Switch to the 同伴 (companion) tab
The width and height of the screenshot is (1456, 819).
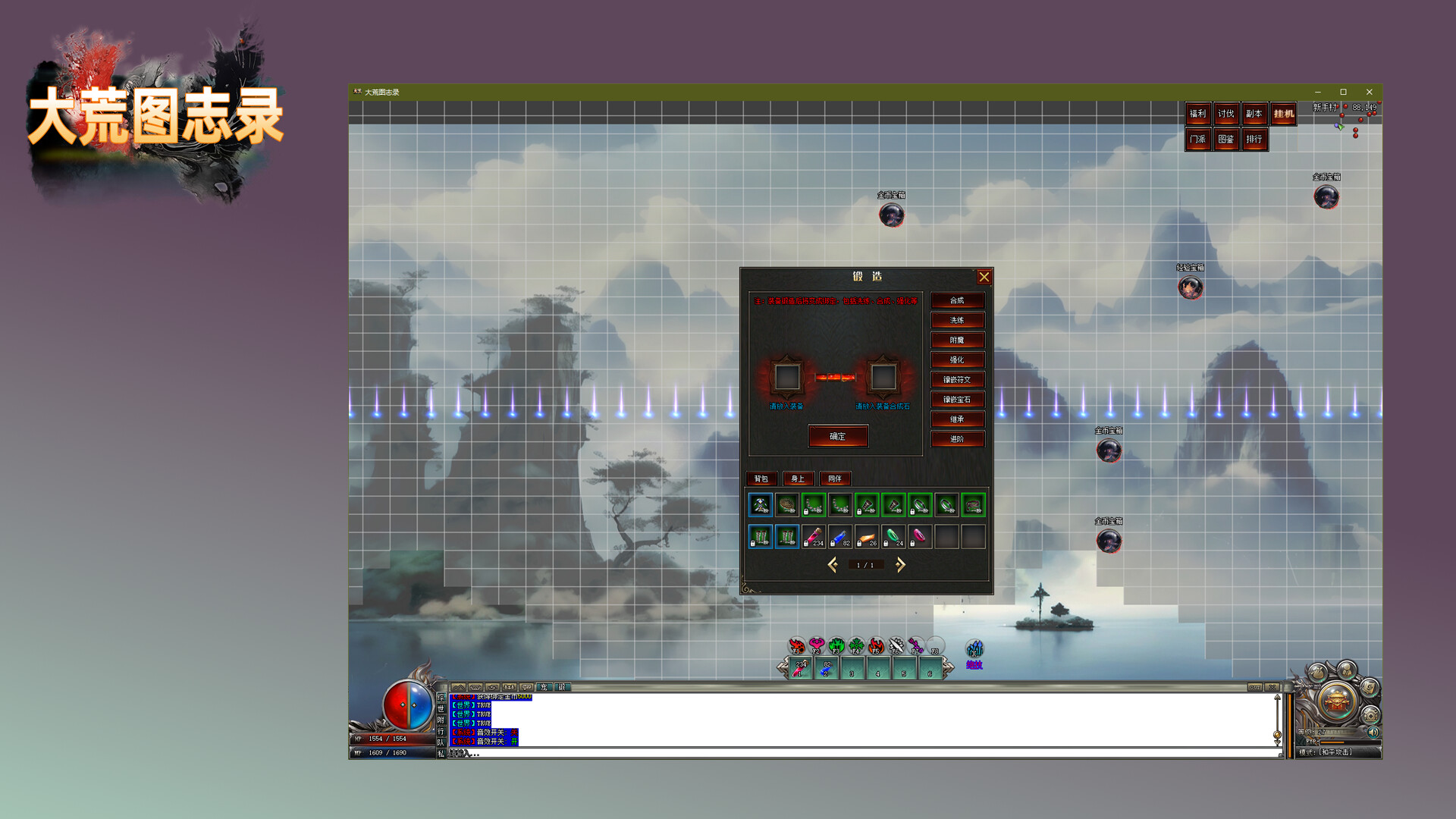(835, 479)
